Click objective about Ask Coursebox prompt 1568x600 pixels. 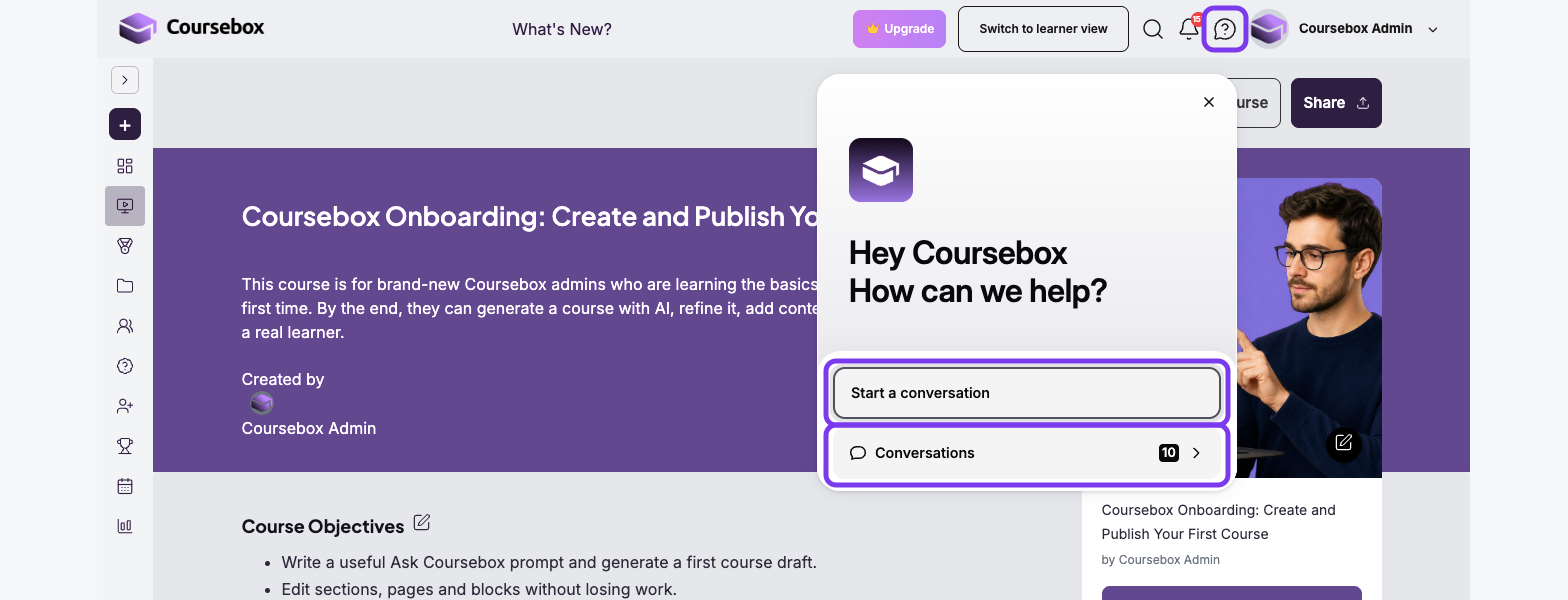(x=549, y=562)
